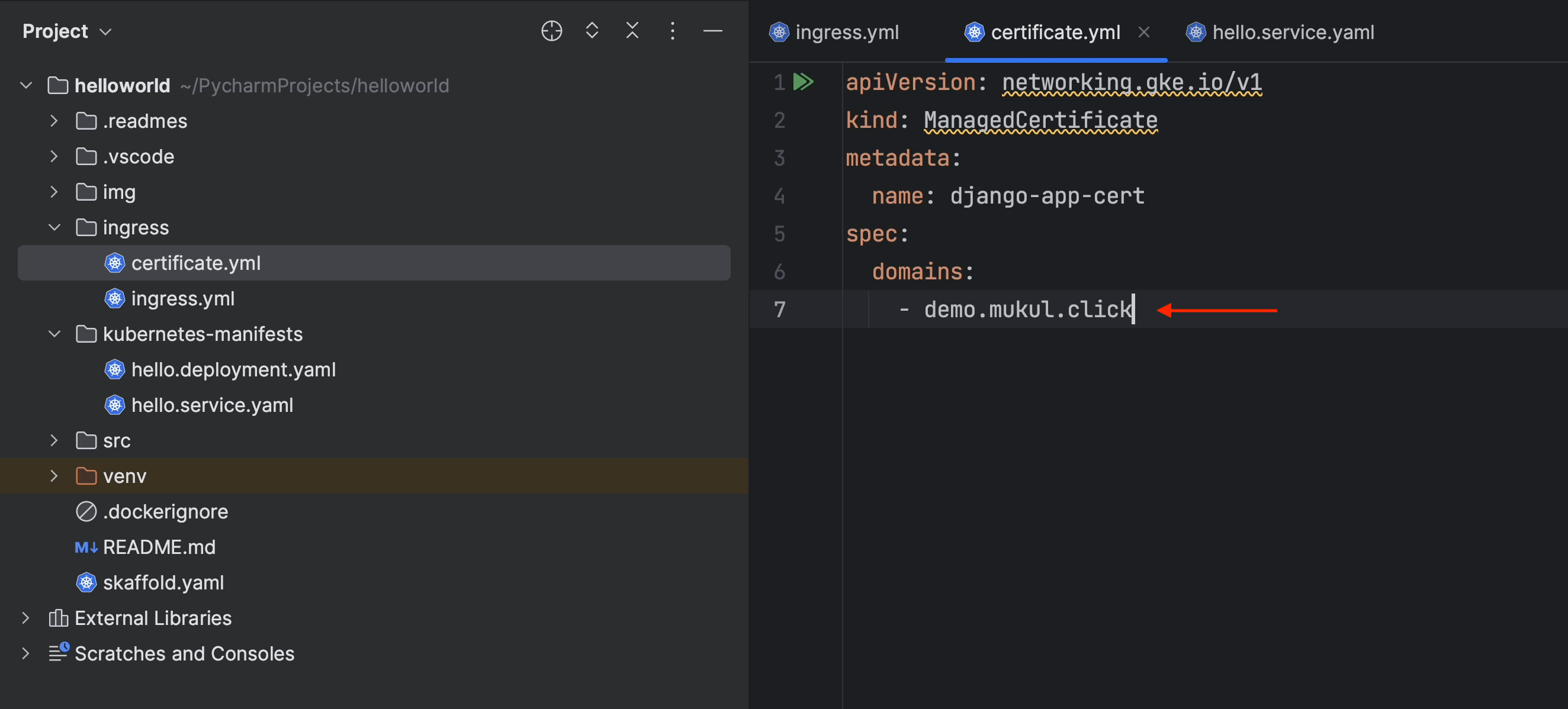Close the certificate.yml editor tab
Image resolution: width=1568 pixels, height=709 pixels.
(x=1144, y=31)
